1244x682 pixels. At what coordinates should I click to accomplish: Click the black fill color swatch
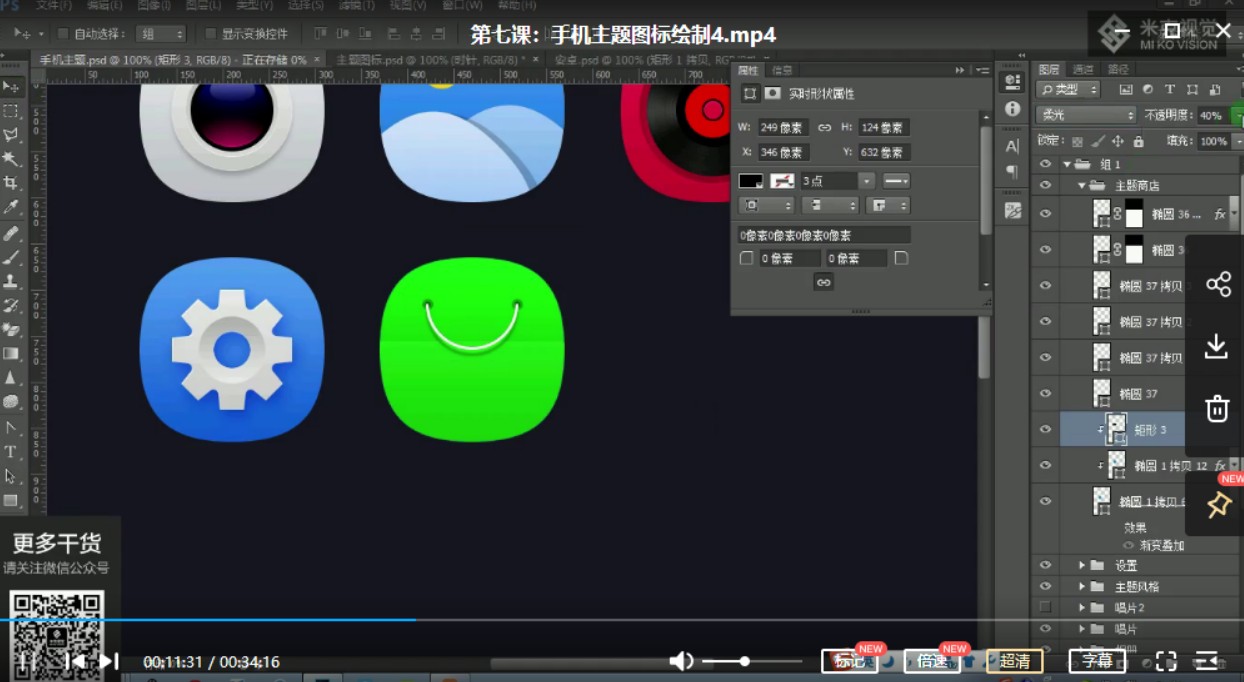[750, 181]
